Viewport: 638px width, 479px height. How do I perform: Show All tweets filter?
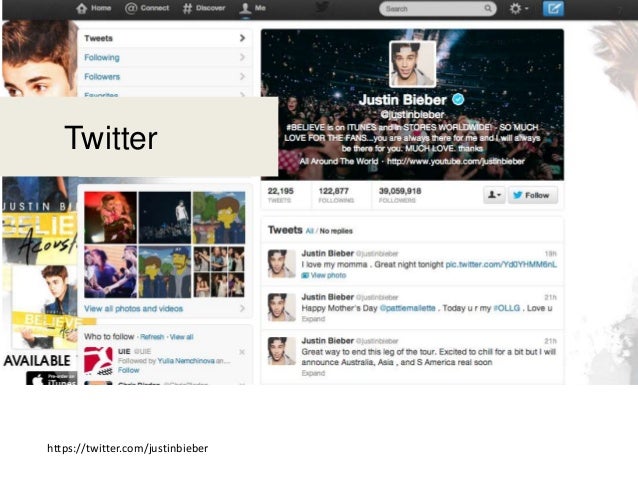(310, 231)
